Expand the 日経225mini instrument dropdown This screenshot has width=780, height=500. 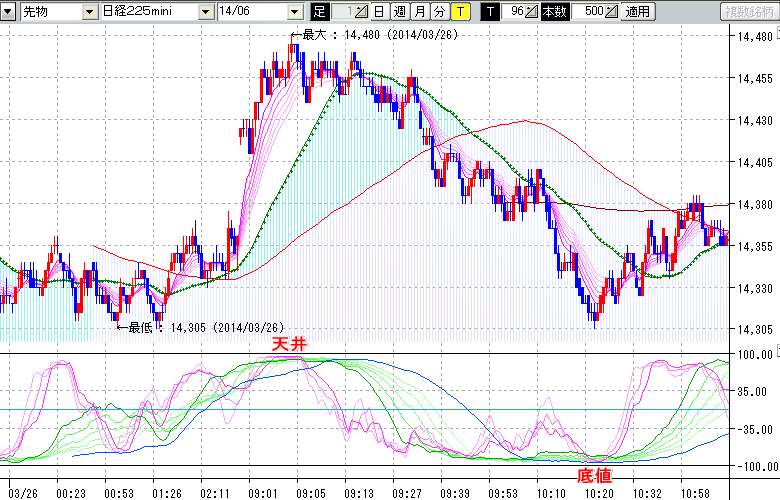(x=206, y=12)
